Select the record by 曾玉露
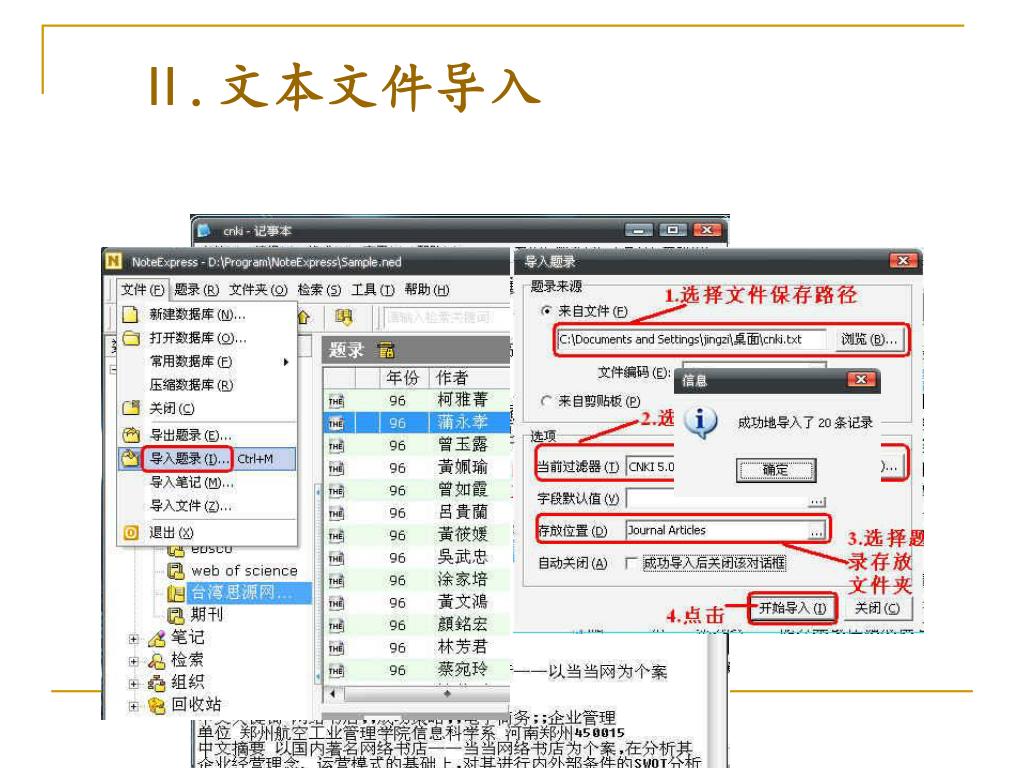The image size is (1024, 768). [x=418, y=445]
